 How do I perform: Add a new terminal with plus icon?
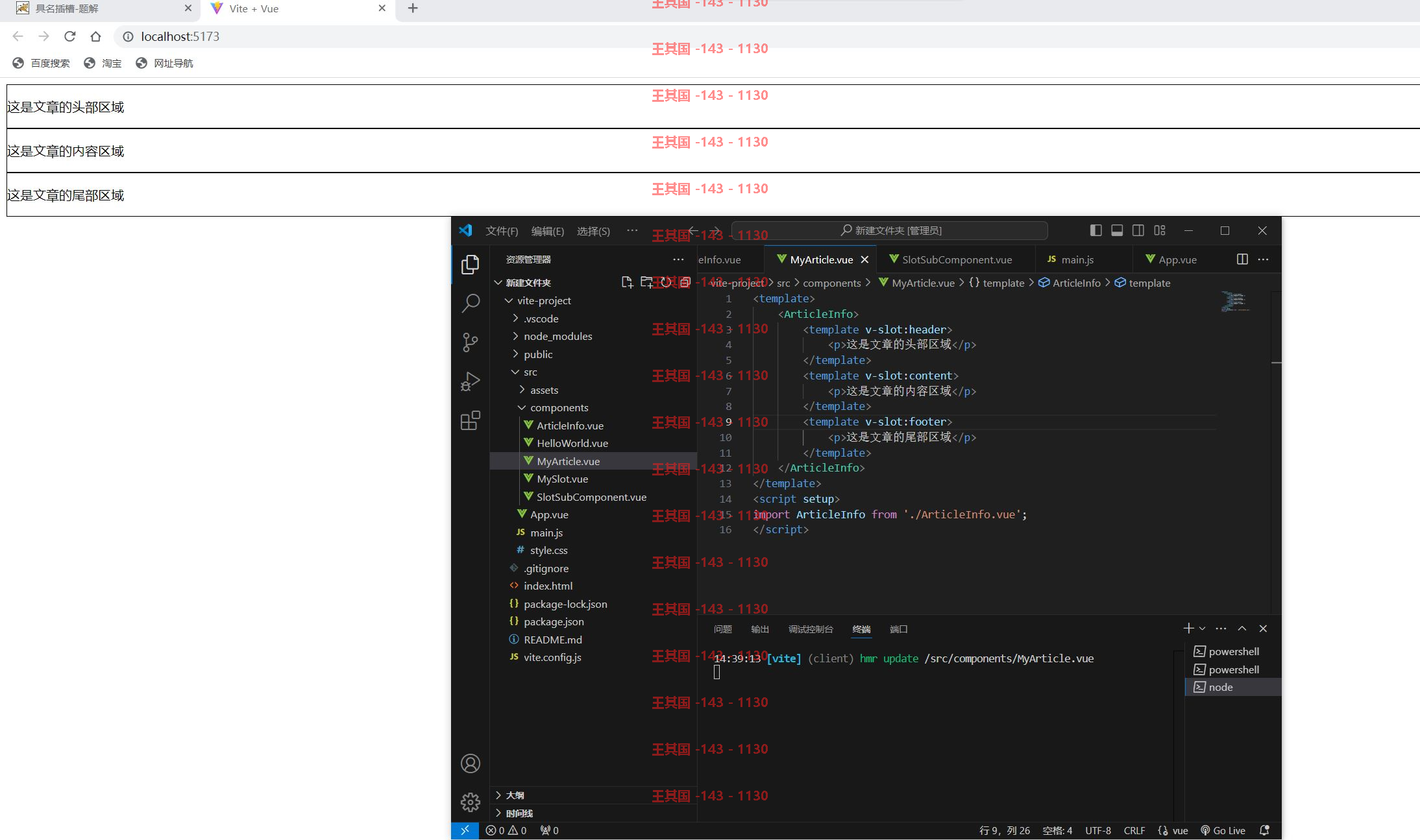point(1188,629)
